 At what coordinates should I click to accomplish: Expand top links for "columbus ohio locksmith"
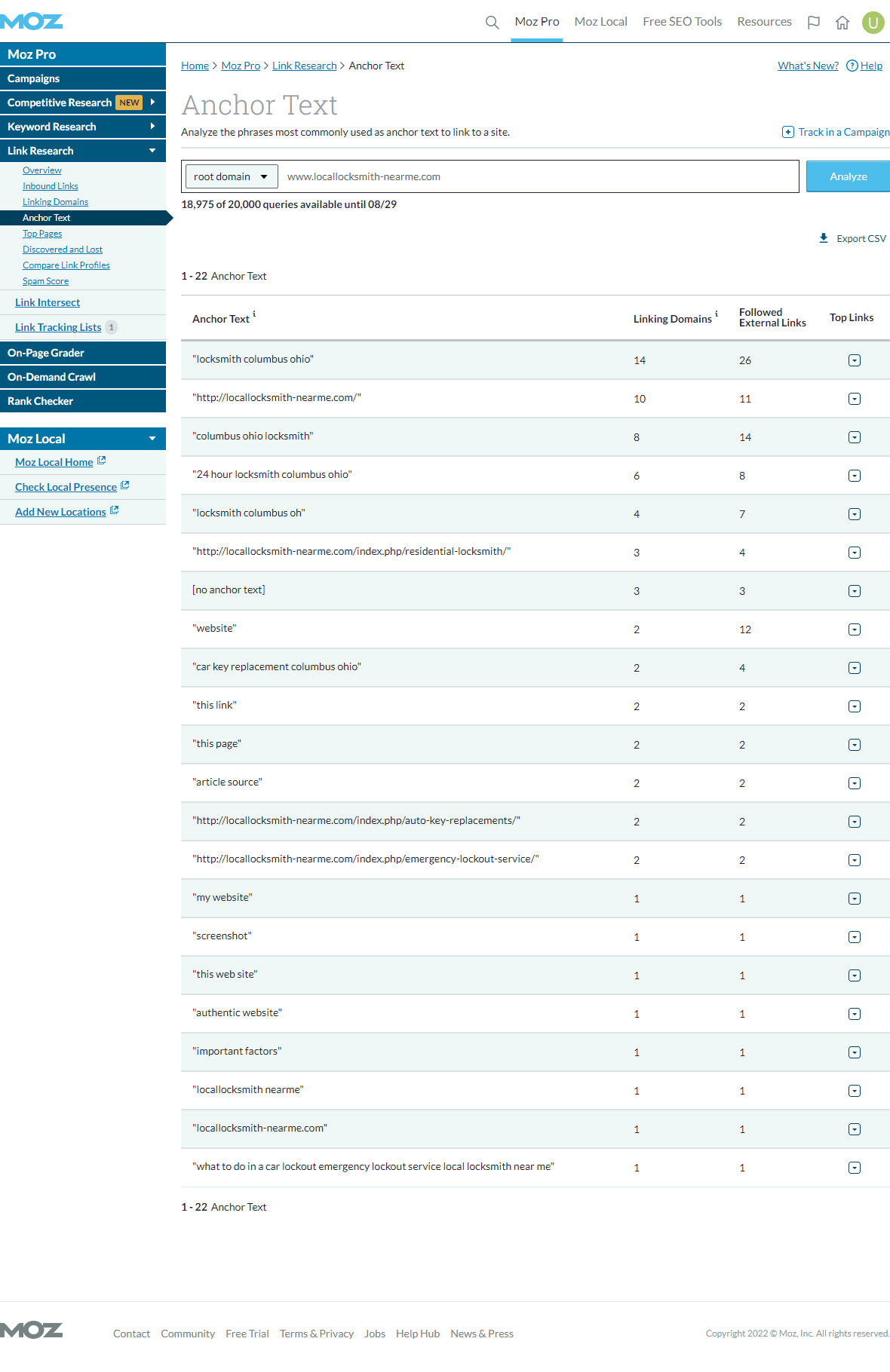point(855,437)
